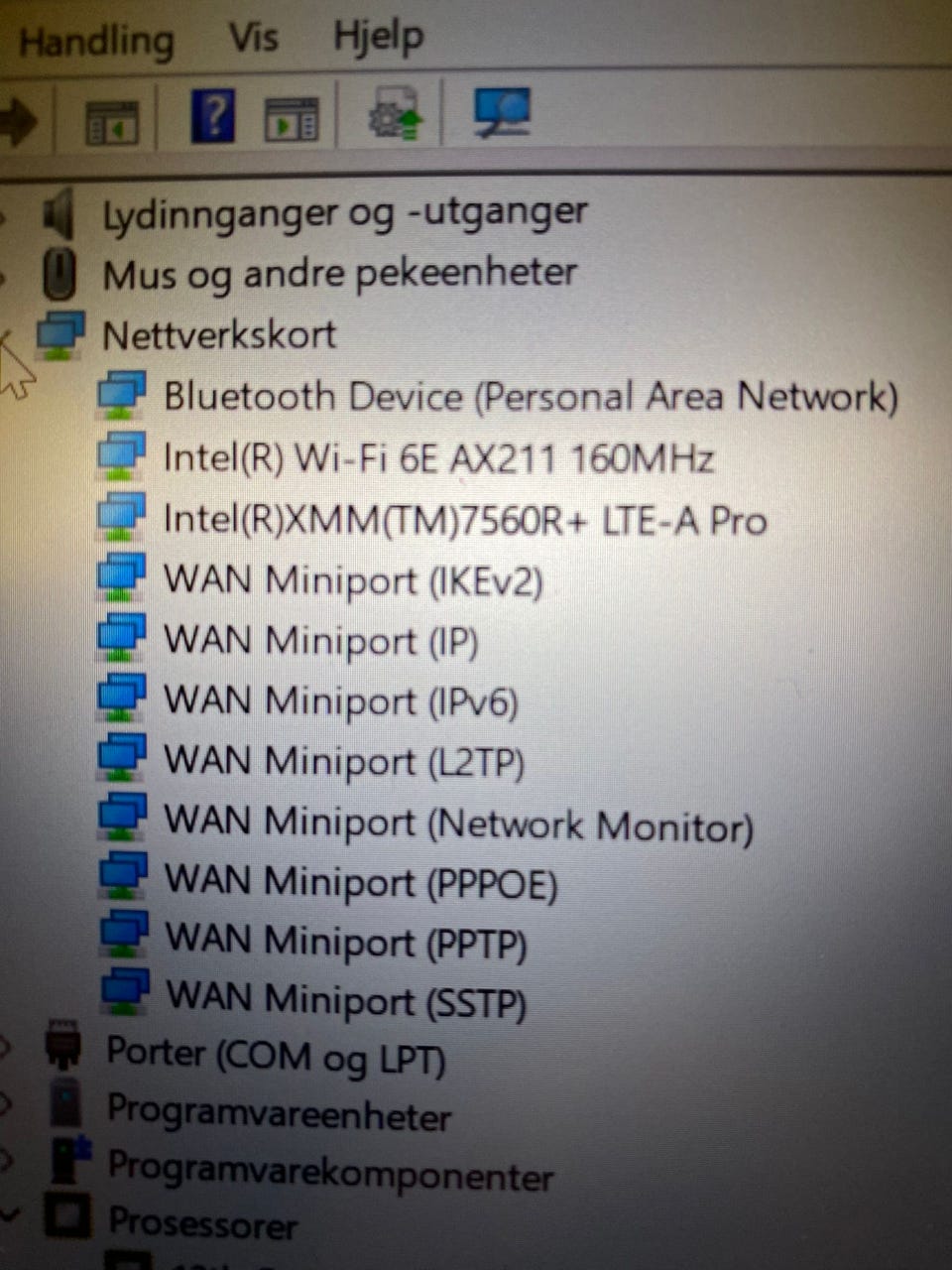Select Intel(R) Wi-Fi 6E AX211 160MHz adapter
The image size is (952, 1270).
(438, 458)
